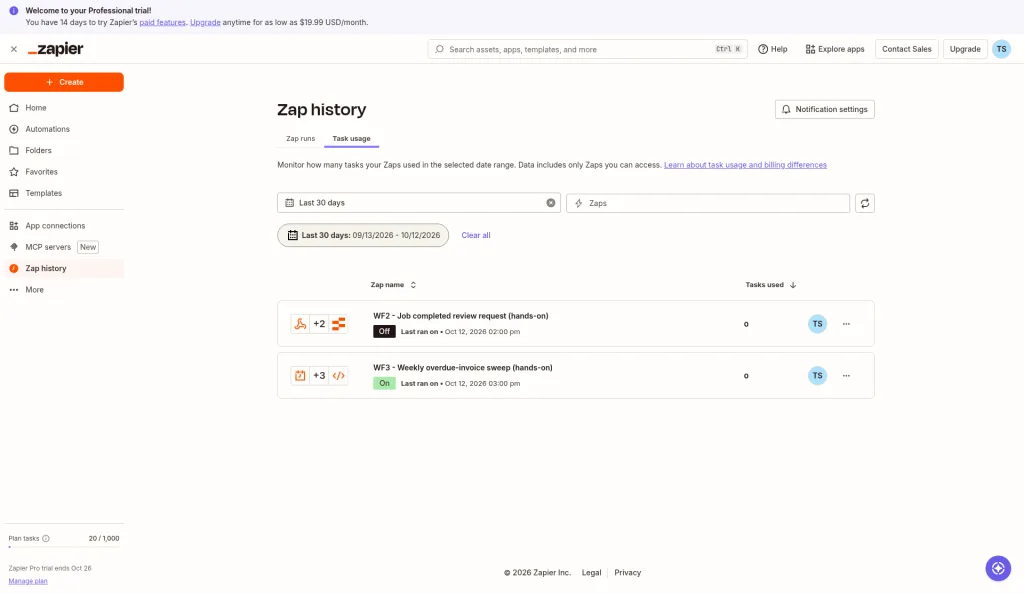Click TS owner avatar in WF3 row
The image size is (1024, 594).
[x=817, y=375]
